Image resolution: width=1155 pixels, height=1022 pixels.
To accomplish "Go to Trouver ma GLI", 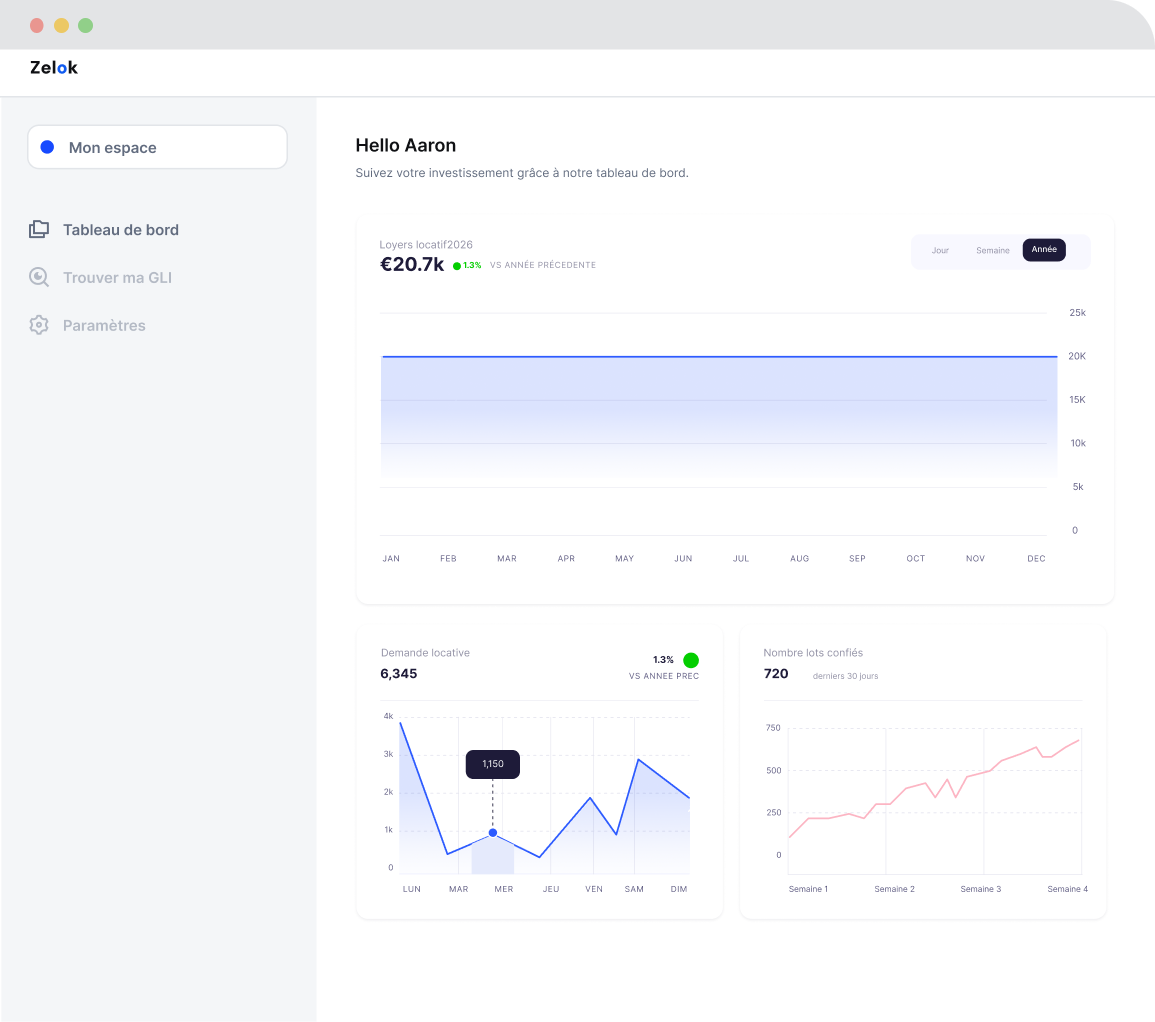I will pos(117,277).
